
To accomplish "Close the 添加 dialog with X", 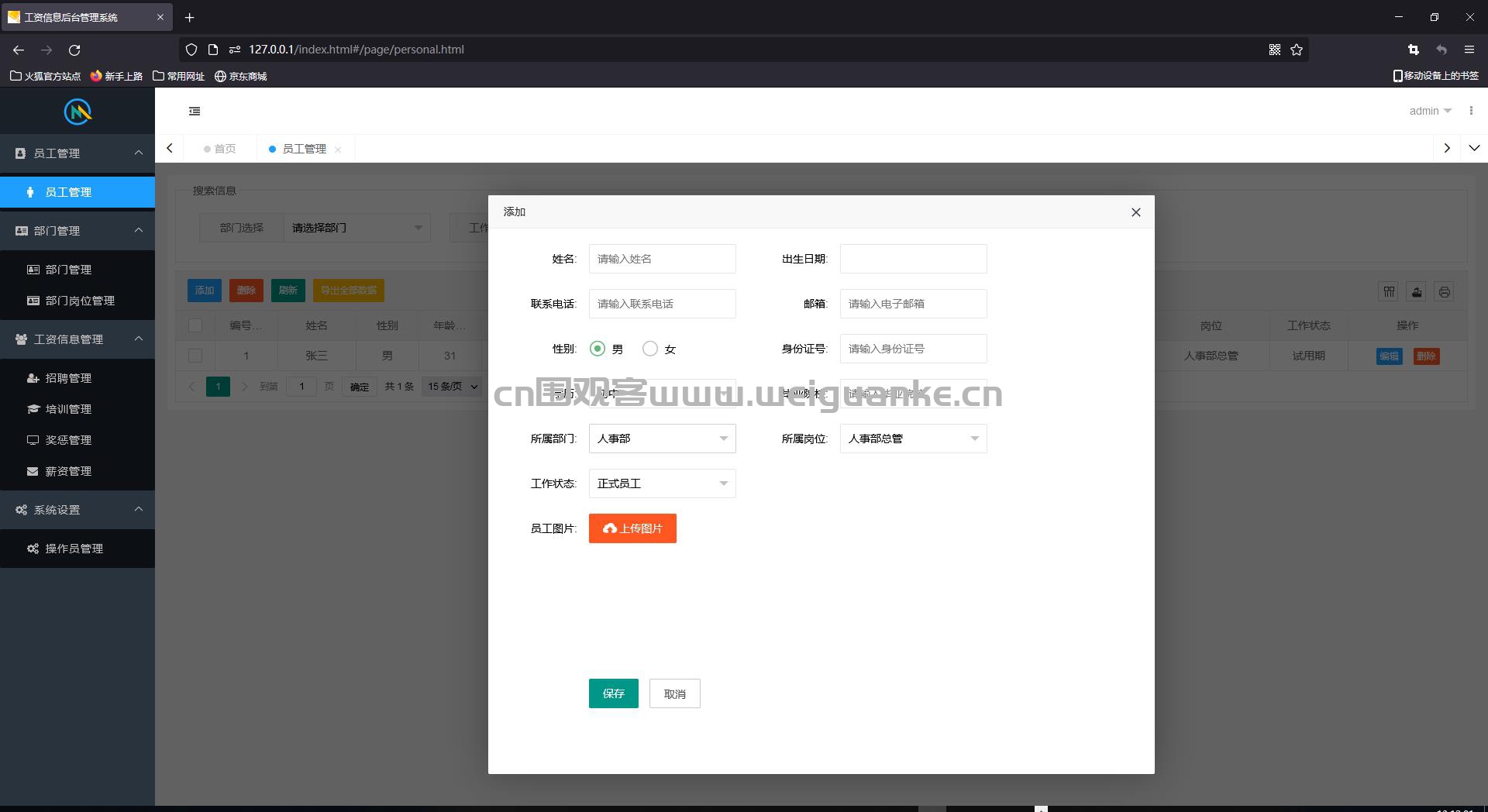I will click(x=1135, y=212).
